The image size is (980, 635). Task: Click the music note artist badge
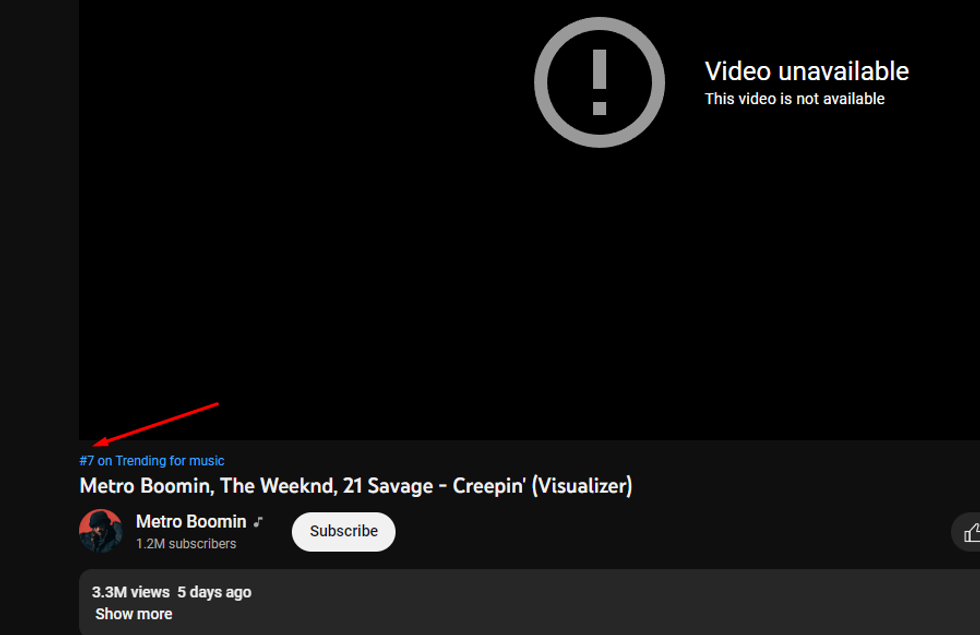[x=258, y=522]
